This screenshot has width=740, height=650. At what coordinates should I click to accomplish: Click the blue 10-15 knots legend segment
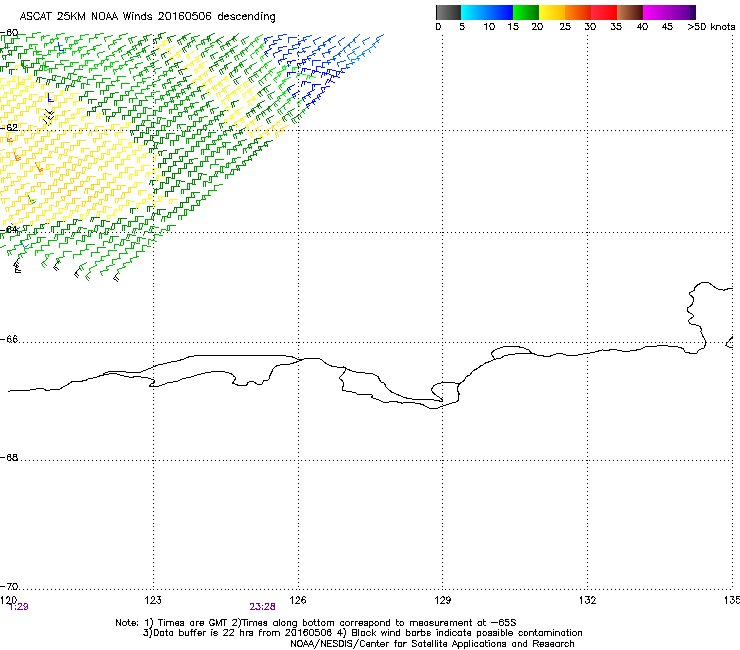(x=500, y=12)
